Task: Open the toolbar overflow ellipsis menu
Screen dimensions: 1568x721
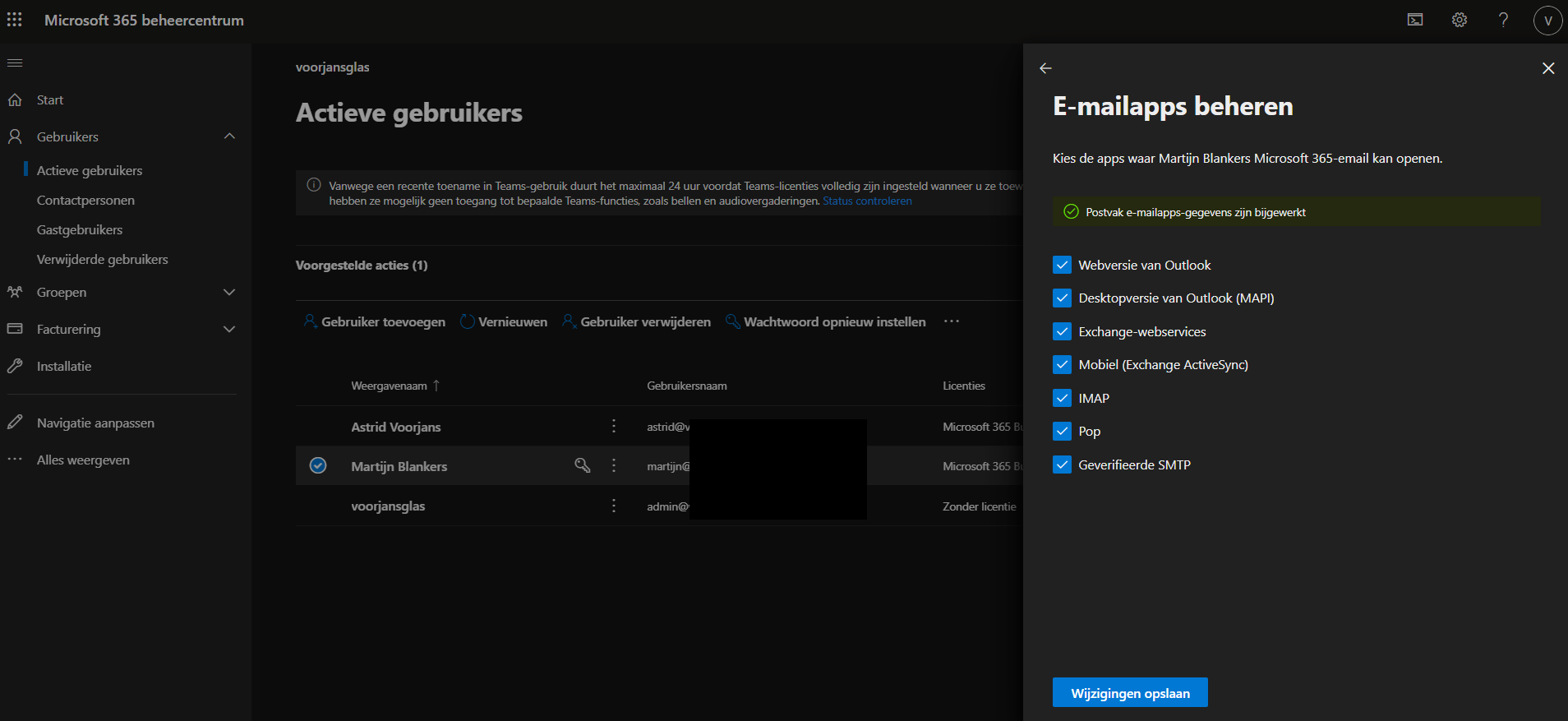Action: (x=952, y=321)
